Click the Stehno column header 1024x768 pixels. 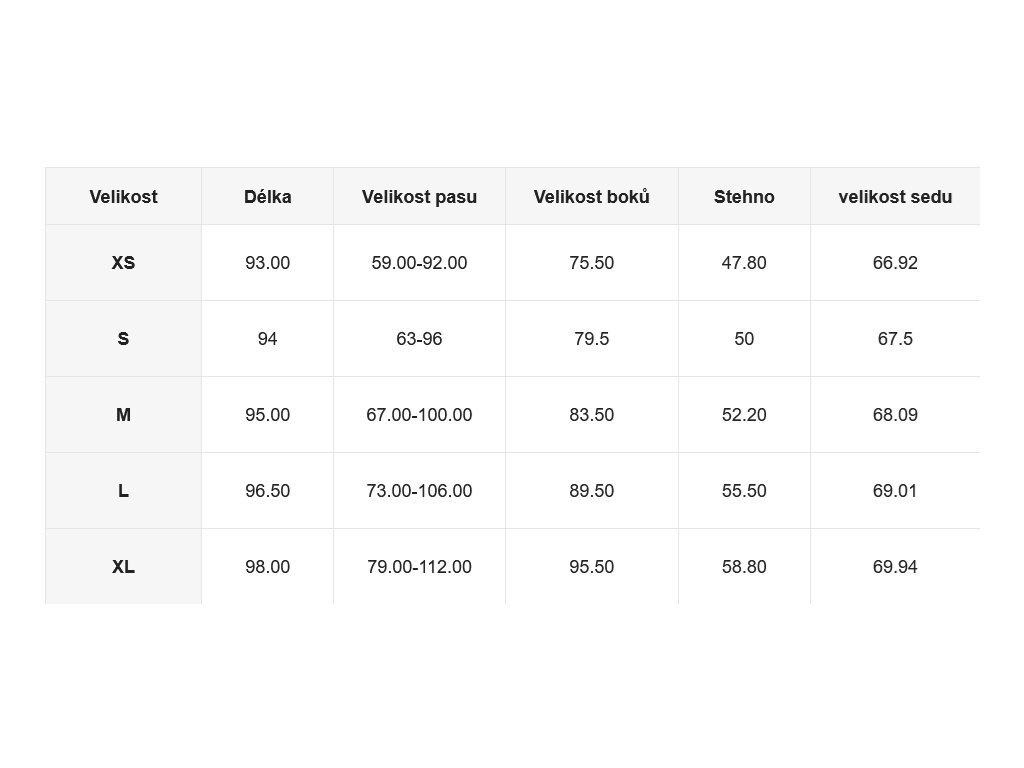744,197
